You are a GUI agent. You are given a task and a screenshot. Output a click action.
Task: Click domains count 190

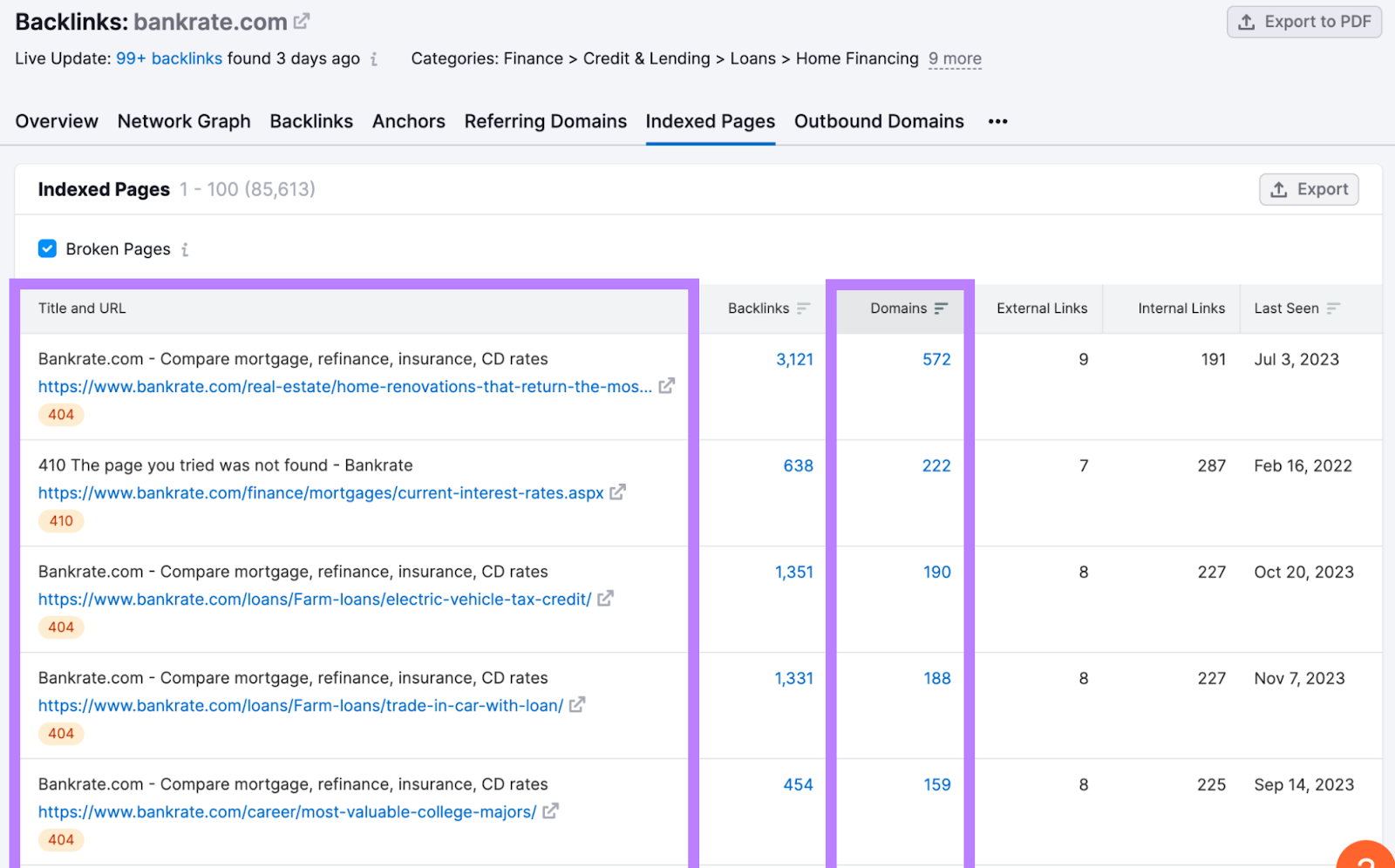click(937, 572)
